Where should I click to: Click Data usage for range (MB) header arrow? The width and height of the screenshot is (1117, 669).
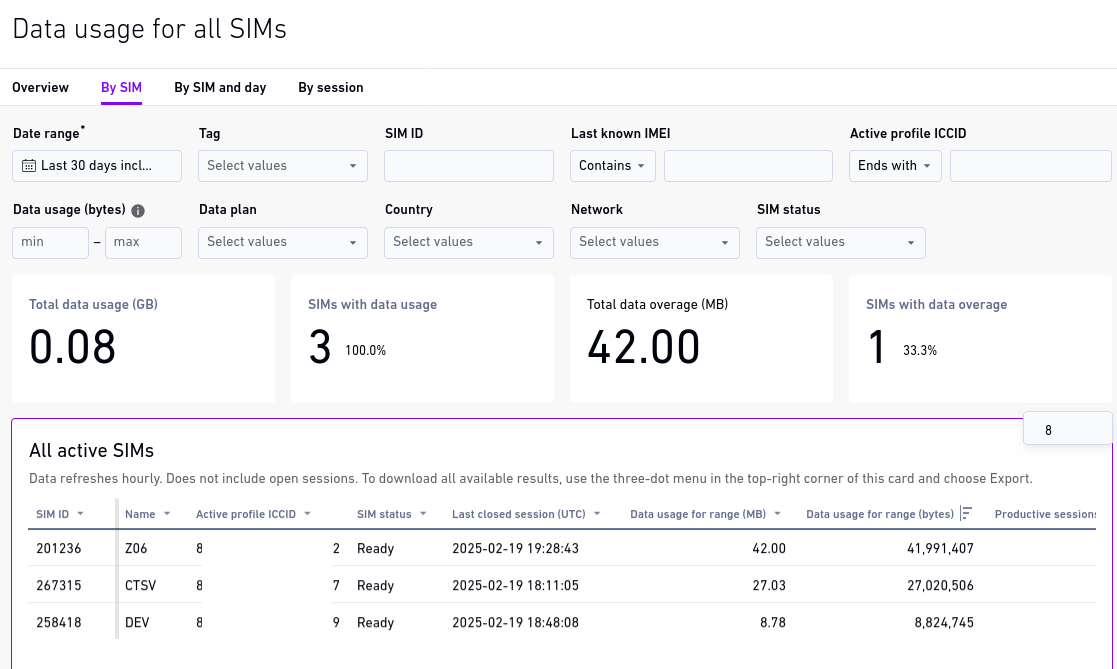pos(777,514)
